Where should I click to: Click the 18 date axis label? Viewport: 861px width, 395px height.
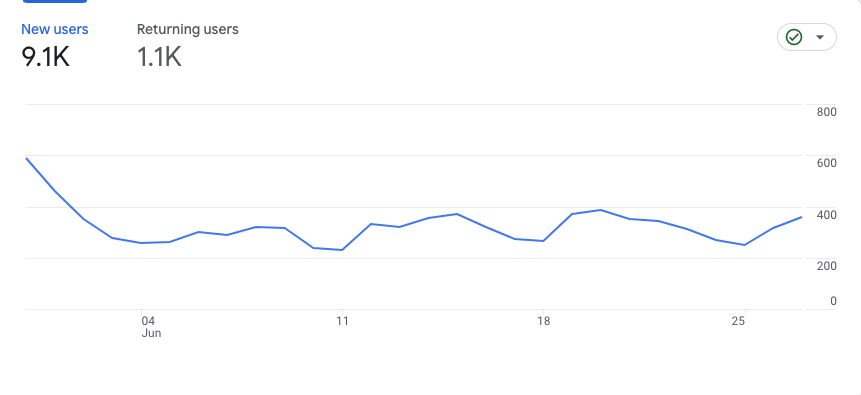tap(543, 321)
